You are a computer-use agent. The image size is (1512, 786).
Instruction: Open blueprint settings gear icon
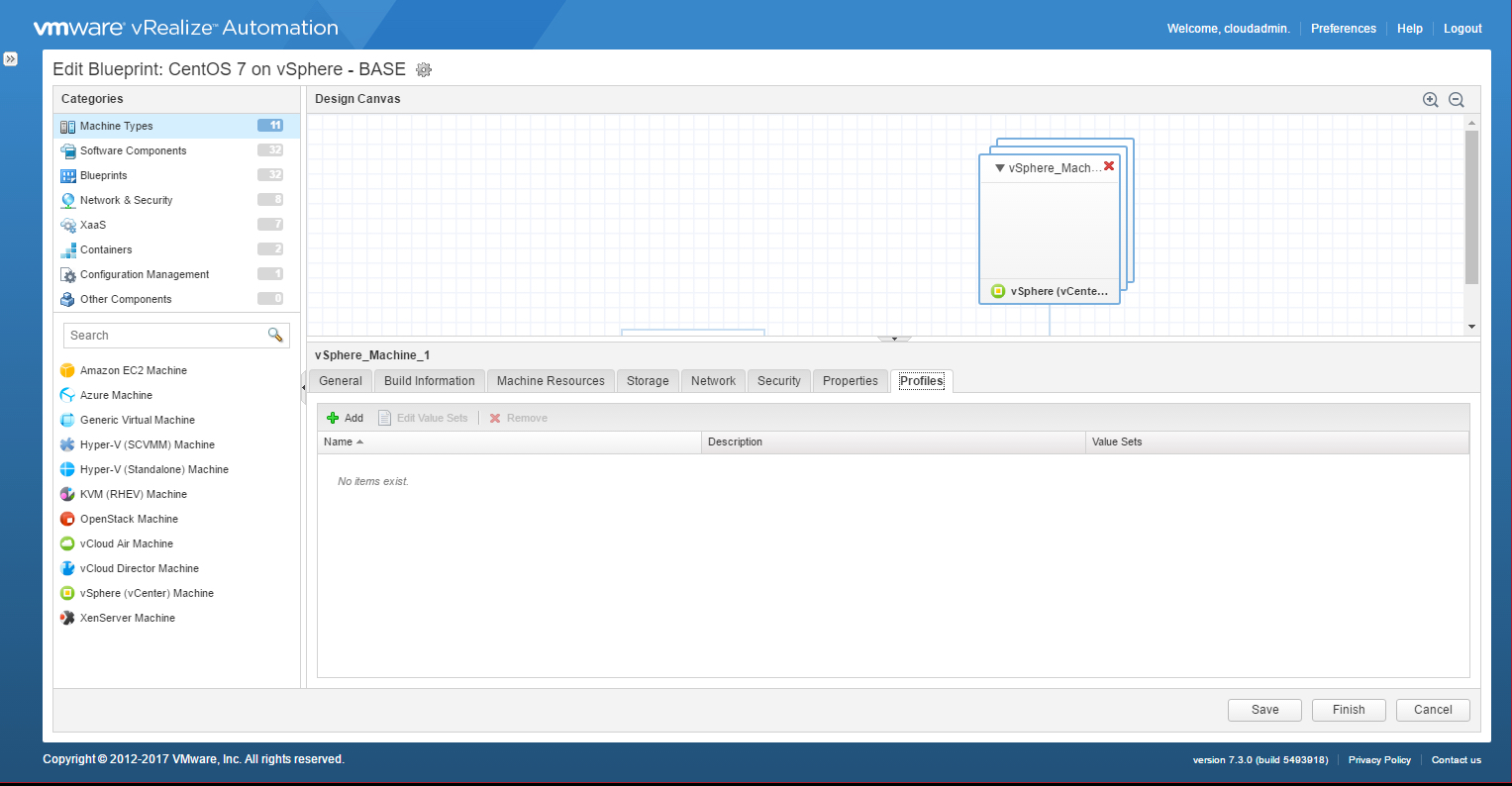pos(424,70)
